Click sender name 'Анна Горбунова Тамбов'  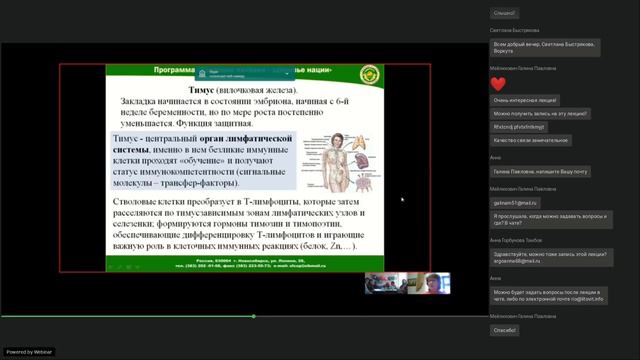click(x=516, y=240)
